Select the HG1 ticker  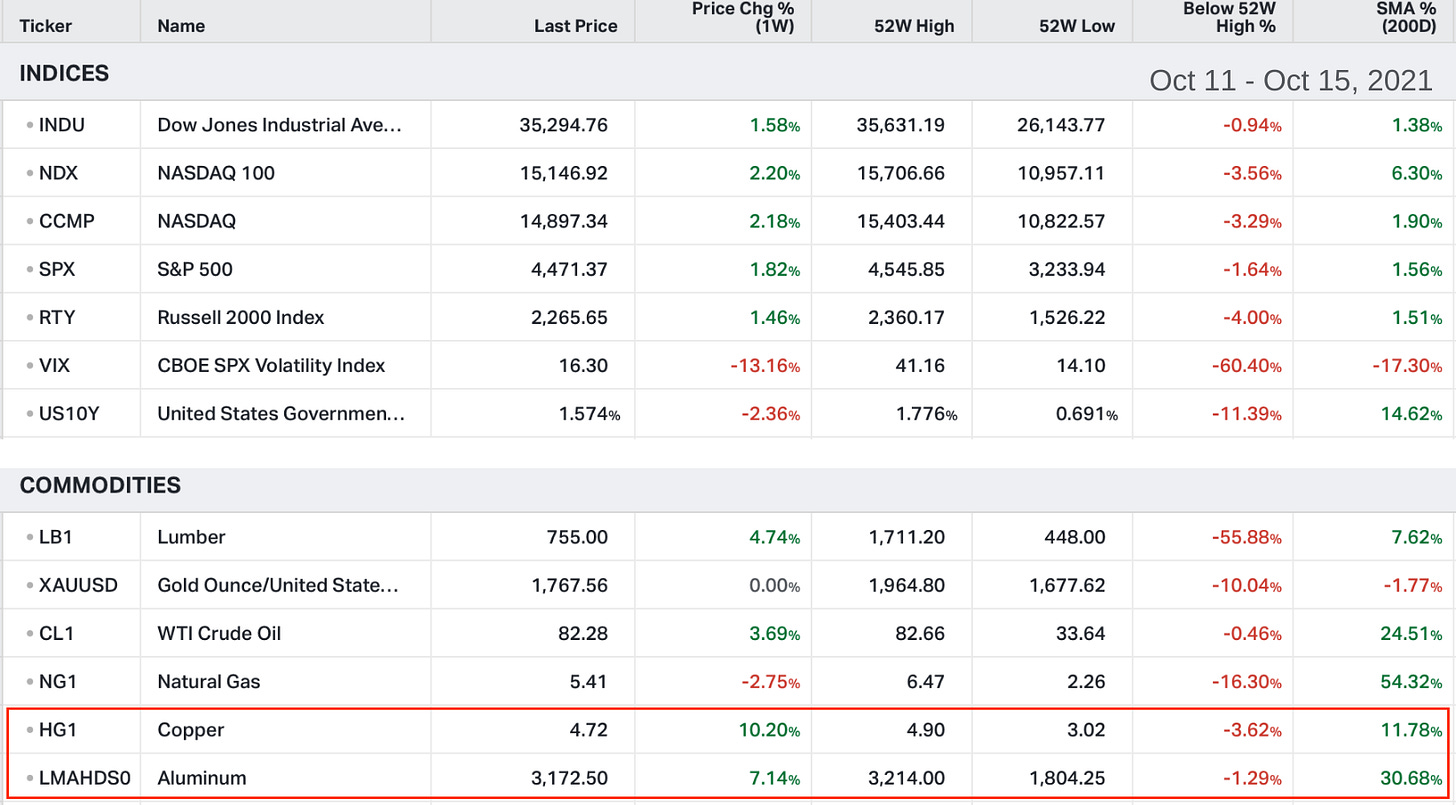click(x=57, y=729)
